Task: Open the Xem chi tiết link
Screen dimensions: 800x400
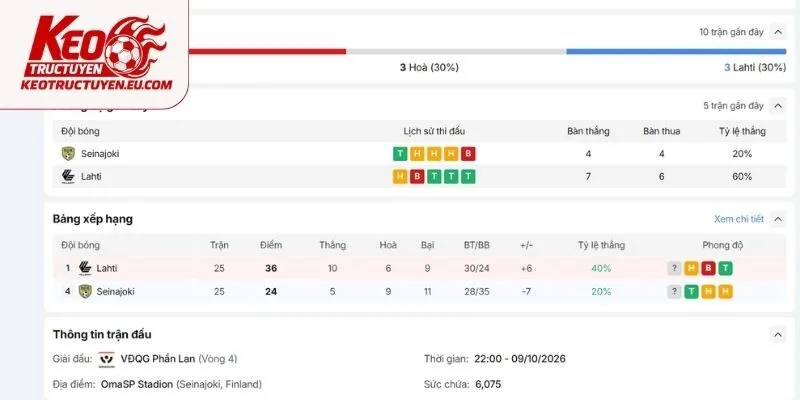Action: coord(739,219)
